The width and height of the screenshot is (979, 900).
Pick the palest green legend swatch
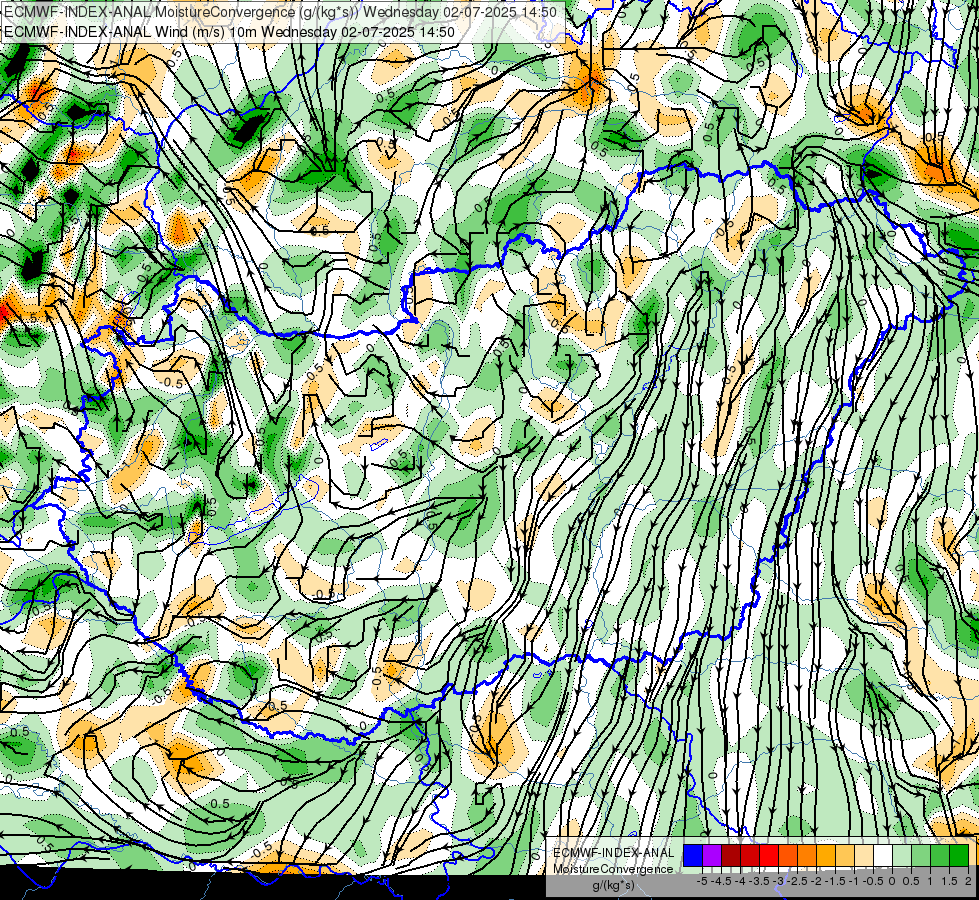pos(902,855)
